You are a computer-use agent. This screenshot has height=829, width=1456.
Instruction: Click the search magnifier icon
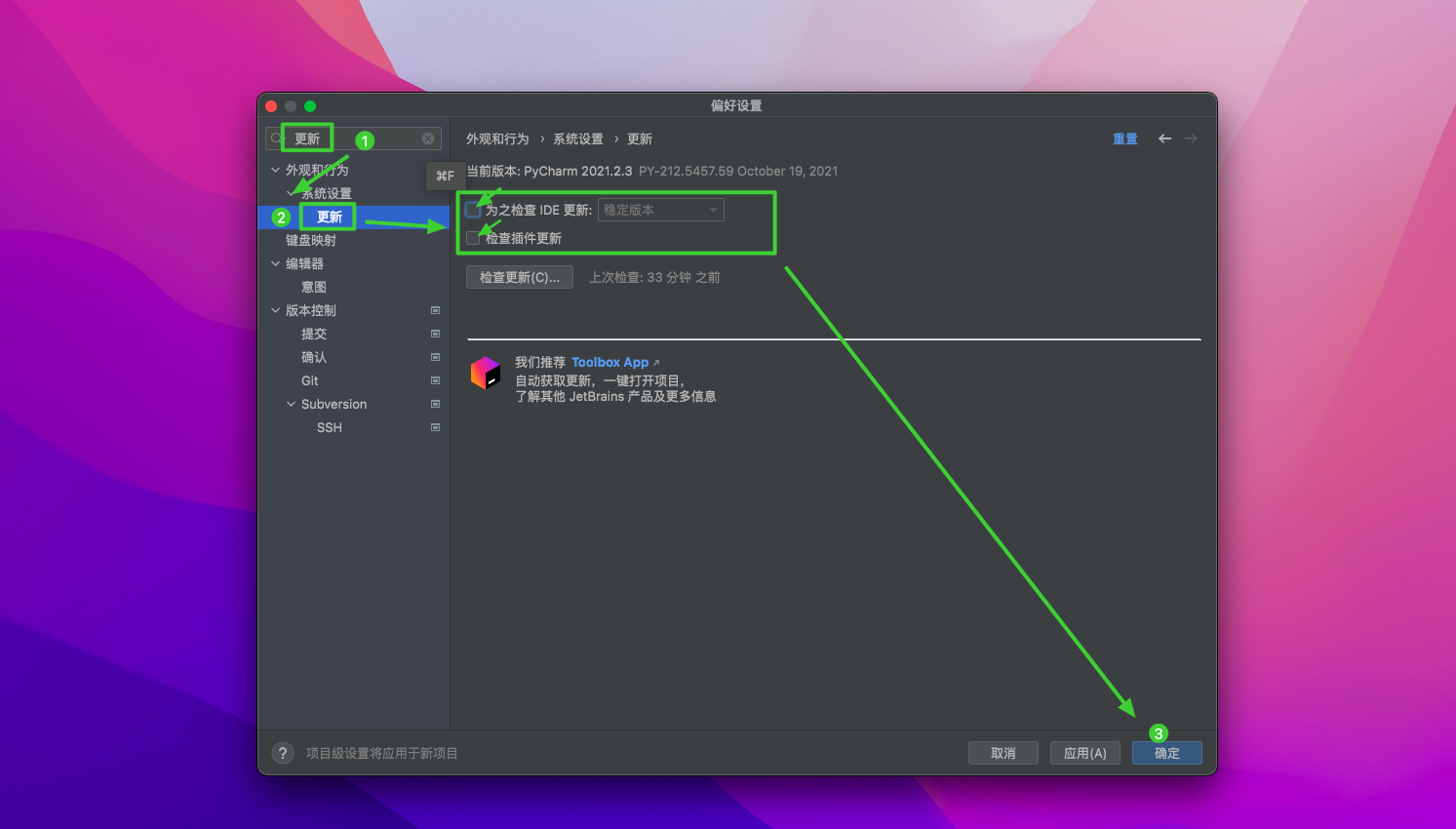(x=276, y=138)
